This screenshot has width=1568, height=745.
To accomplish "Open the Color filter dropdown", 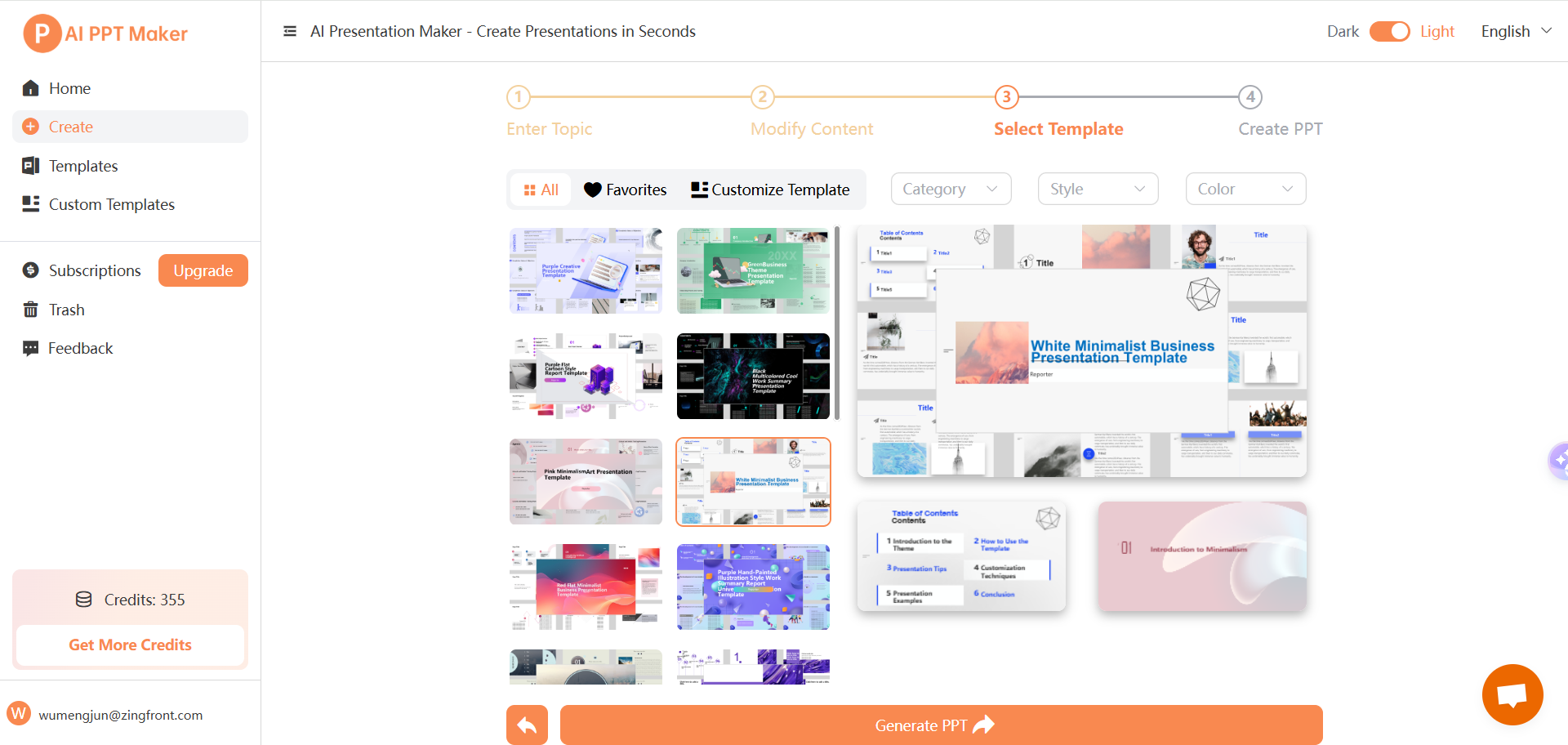I will pyautogui.click(x=1245, y=189).
